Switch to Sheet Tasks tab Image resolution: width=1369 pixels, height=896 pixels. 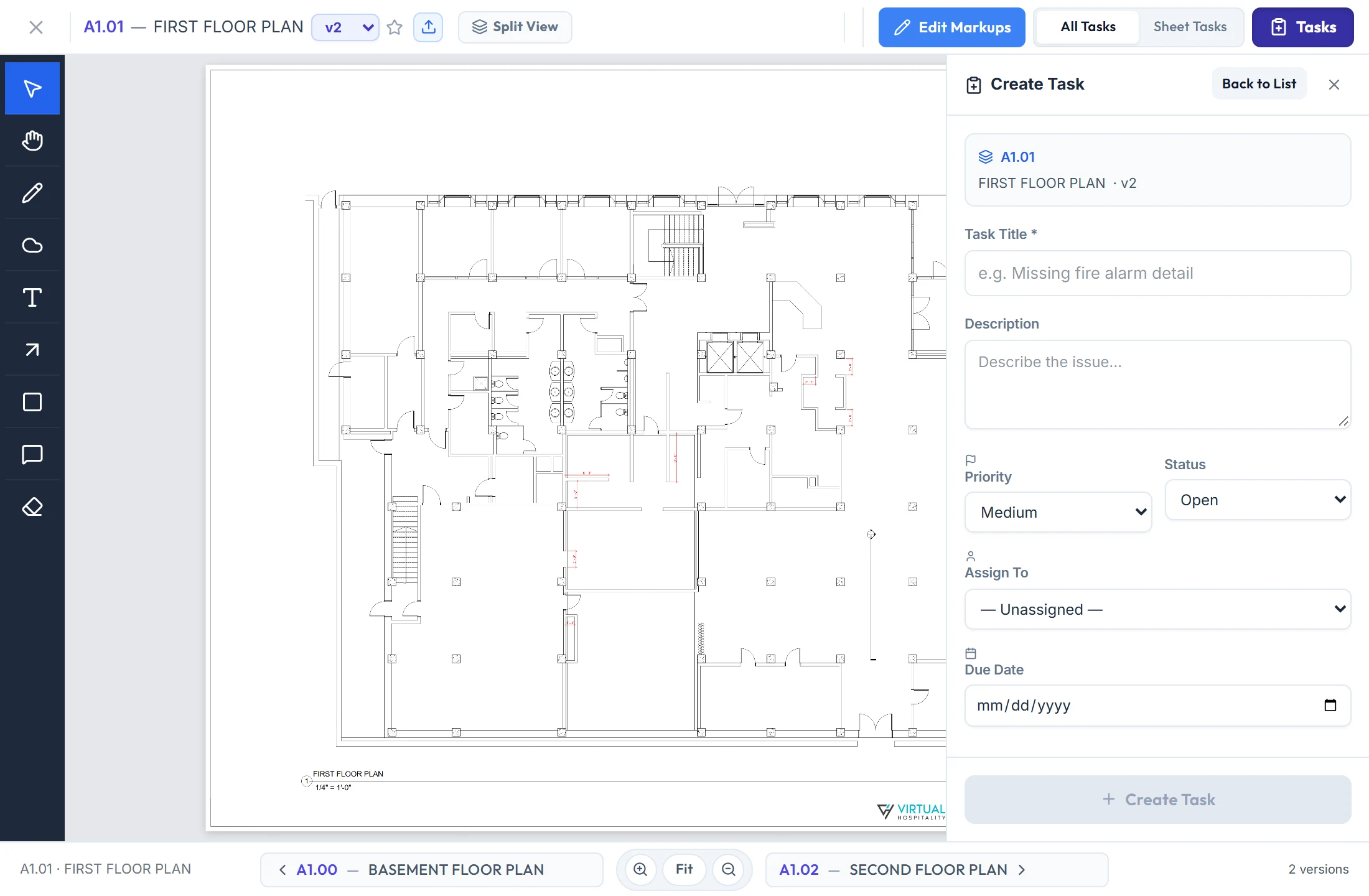tap(1190, 27)
